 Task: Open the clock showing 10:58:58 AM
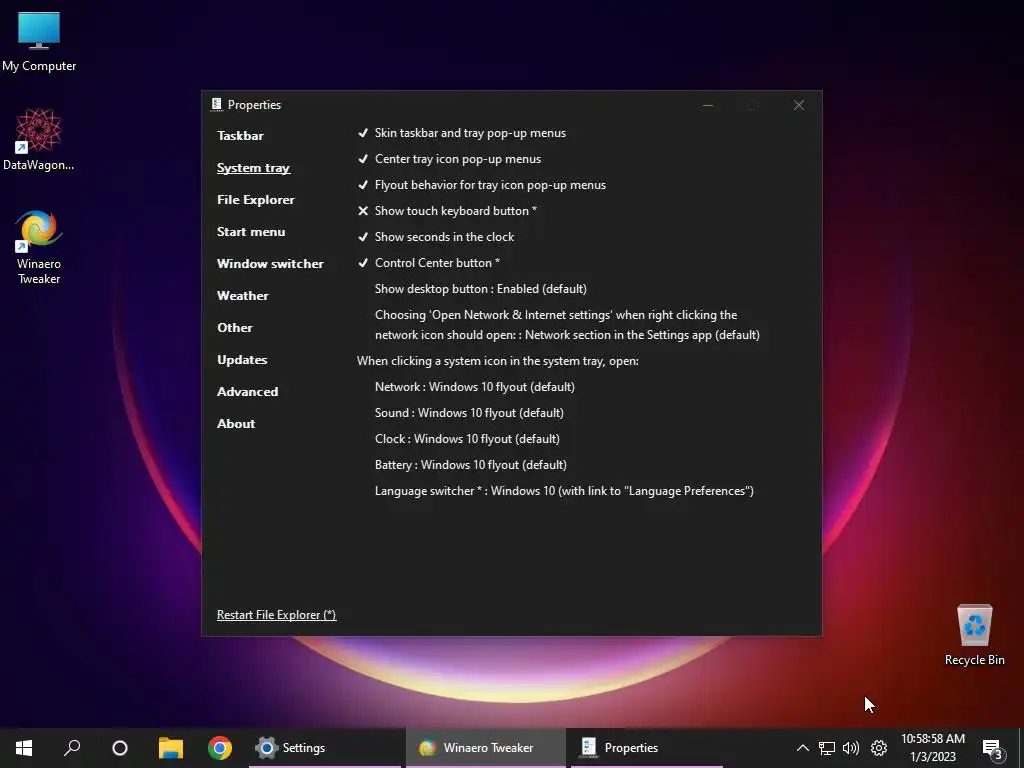coord(933,748)
